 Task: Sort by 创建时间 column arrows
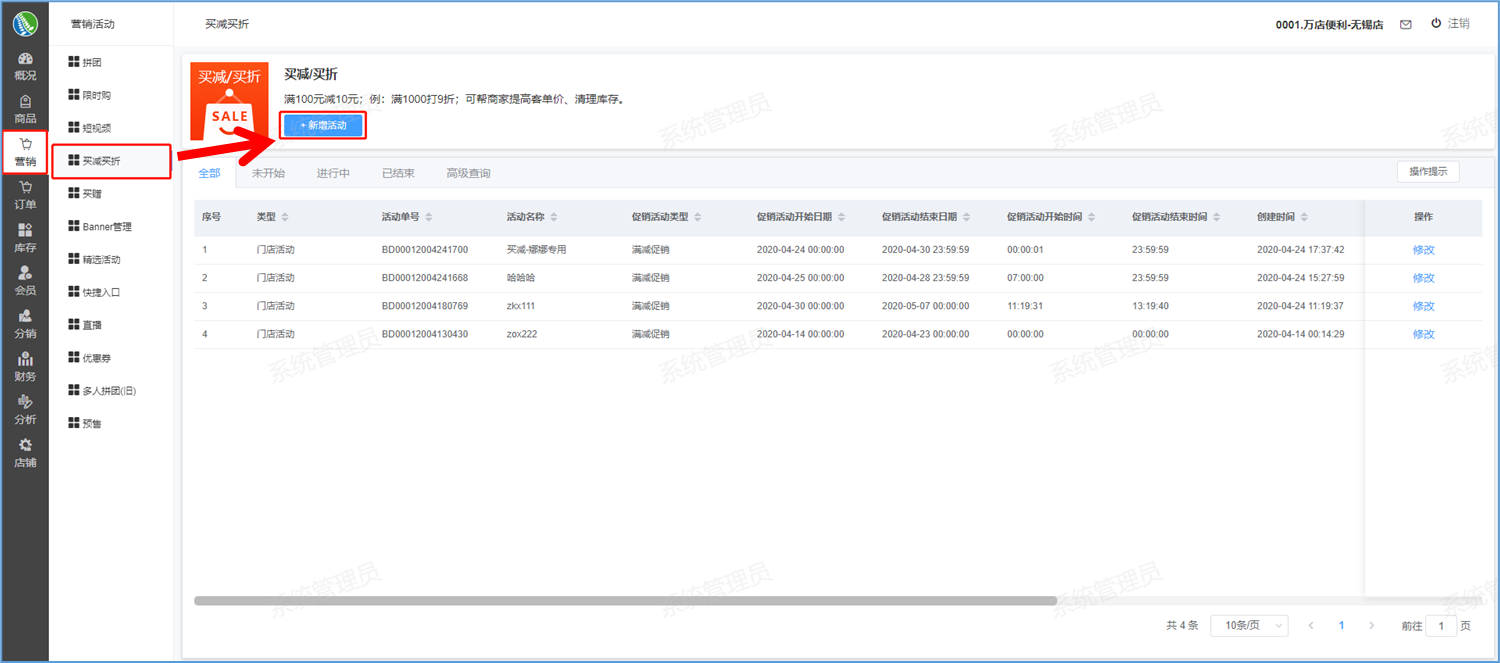[1304, 217]
